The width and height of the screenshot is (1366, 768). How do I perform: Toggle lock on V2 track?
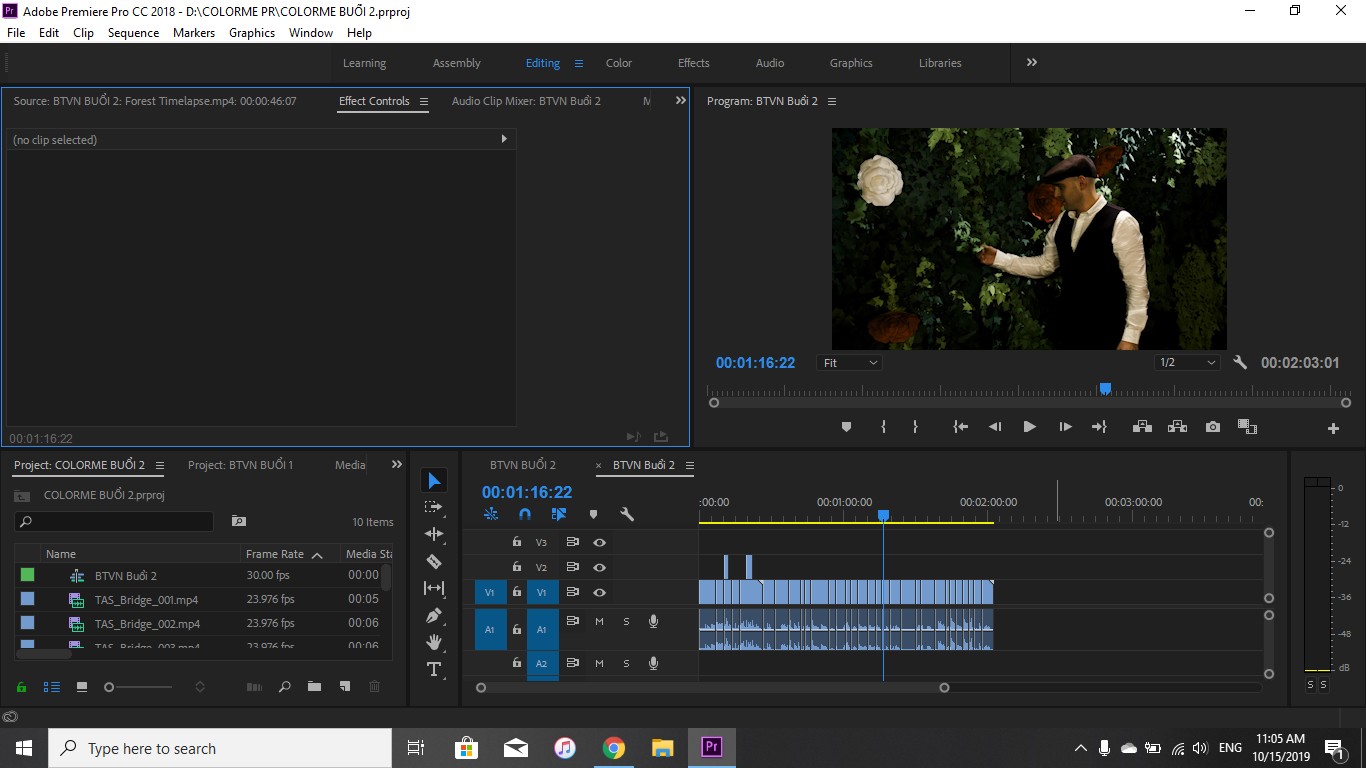[516, 567]
